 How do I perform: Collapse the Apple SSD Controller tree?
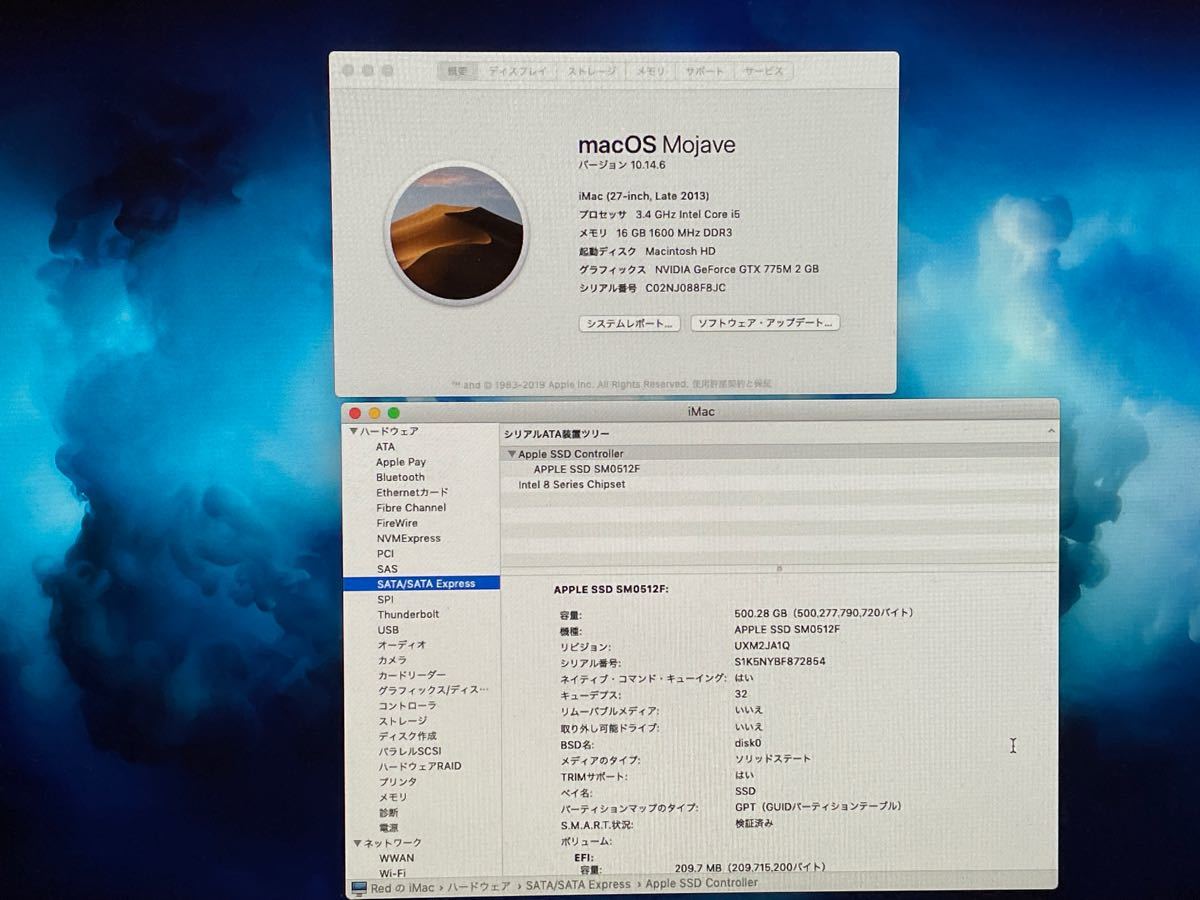pos(512,454)
